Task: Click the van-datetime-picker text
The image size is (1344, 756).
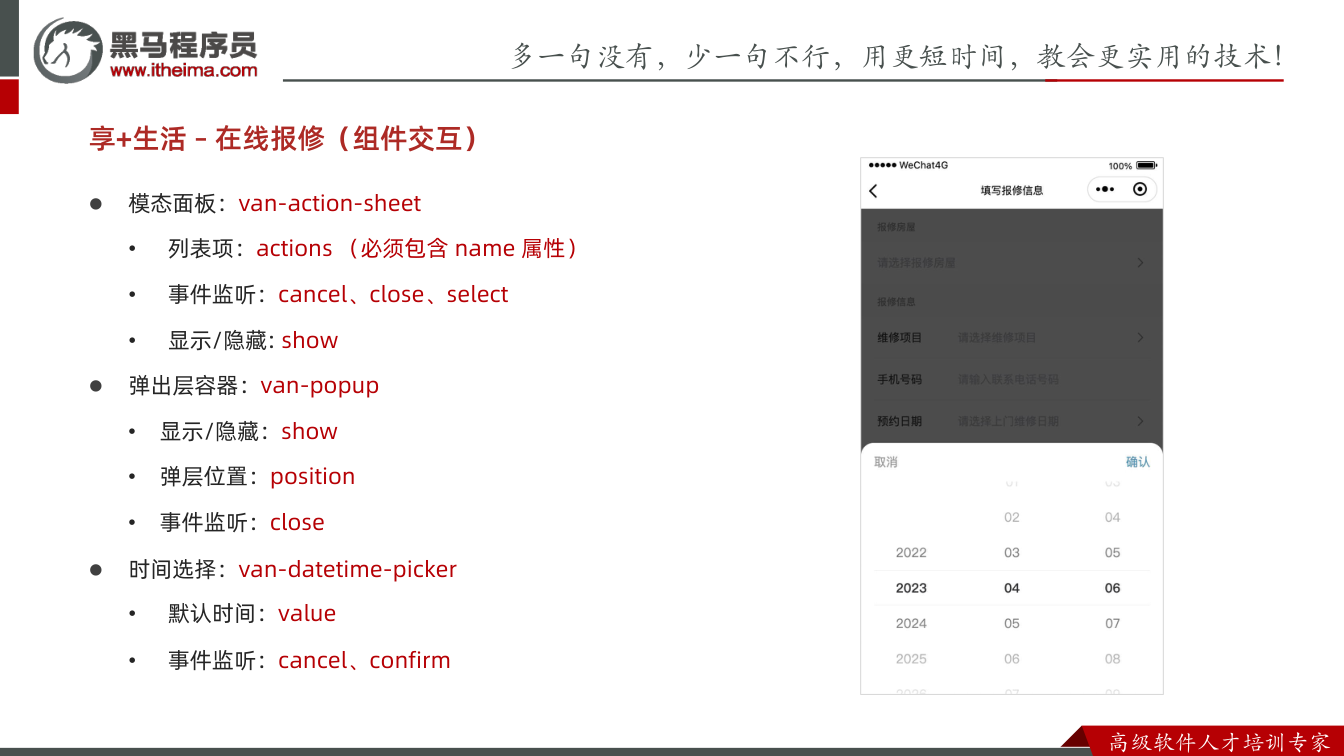Action: pos(348,569)
